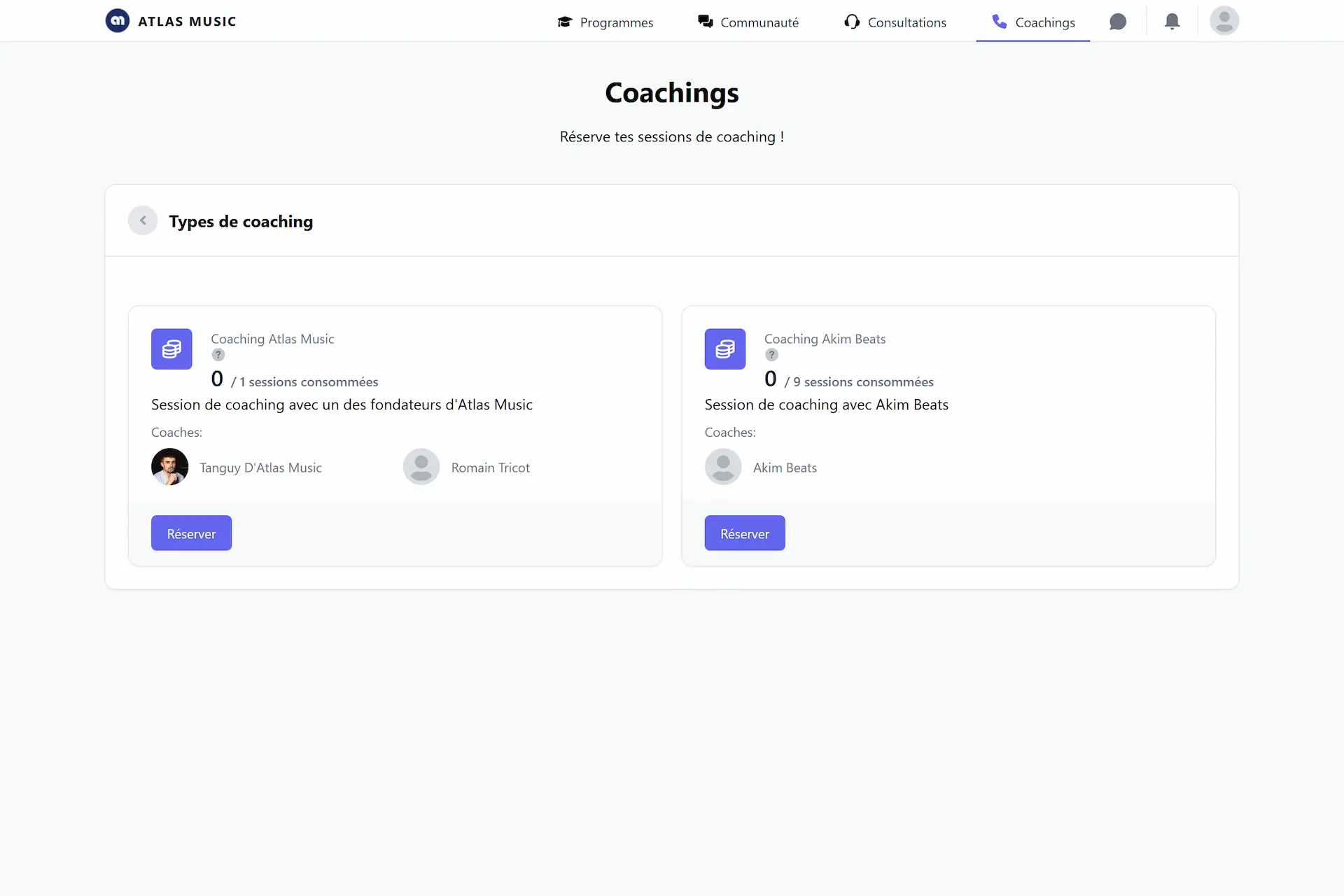
Task: Click help icon under Coaching Atlas Music
Action: click(x=218, y=355)
